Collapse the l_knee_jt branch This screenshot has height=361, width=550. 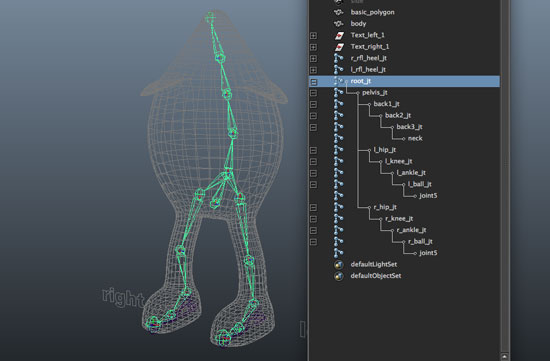[313, 162]
